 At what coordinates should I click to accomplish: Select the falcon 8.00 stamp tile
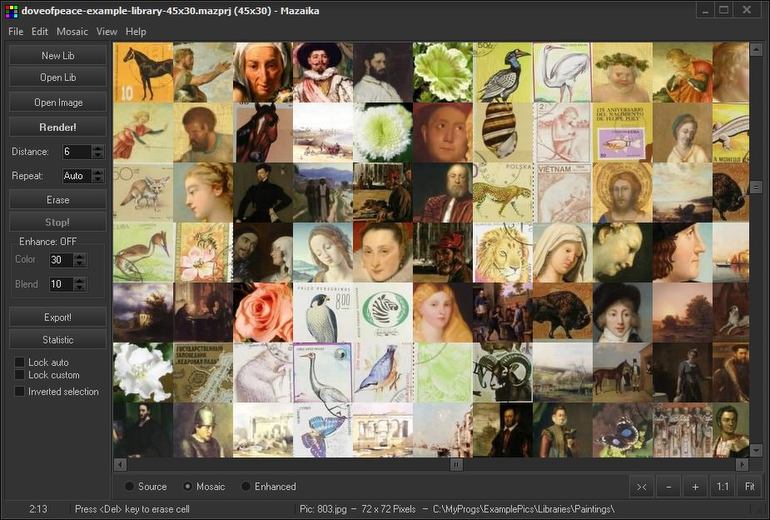323,312
